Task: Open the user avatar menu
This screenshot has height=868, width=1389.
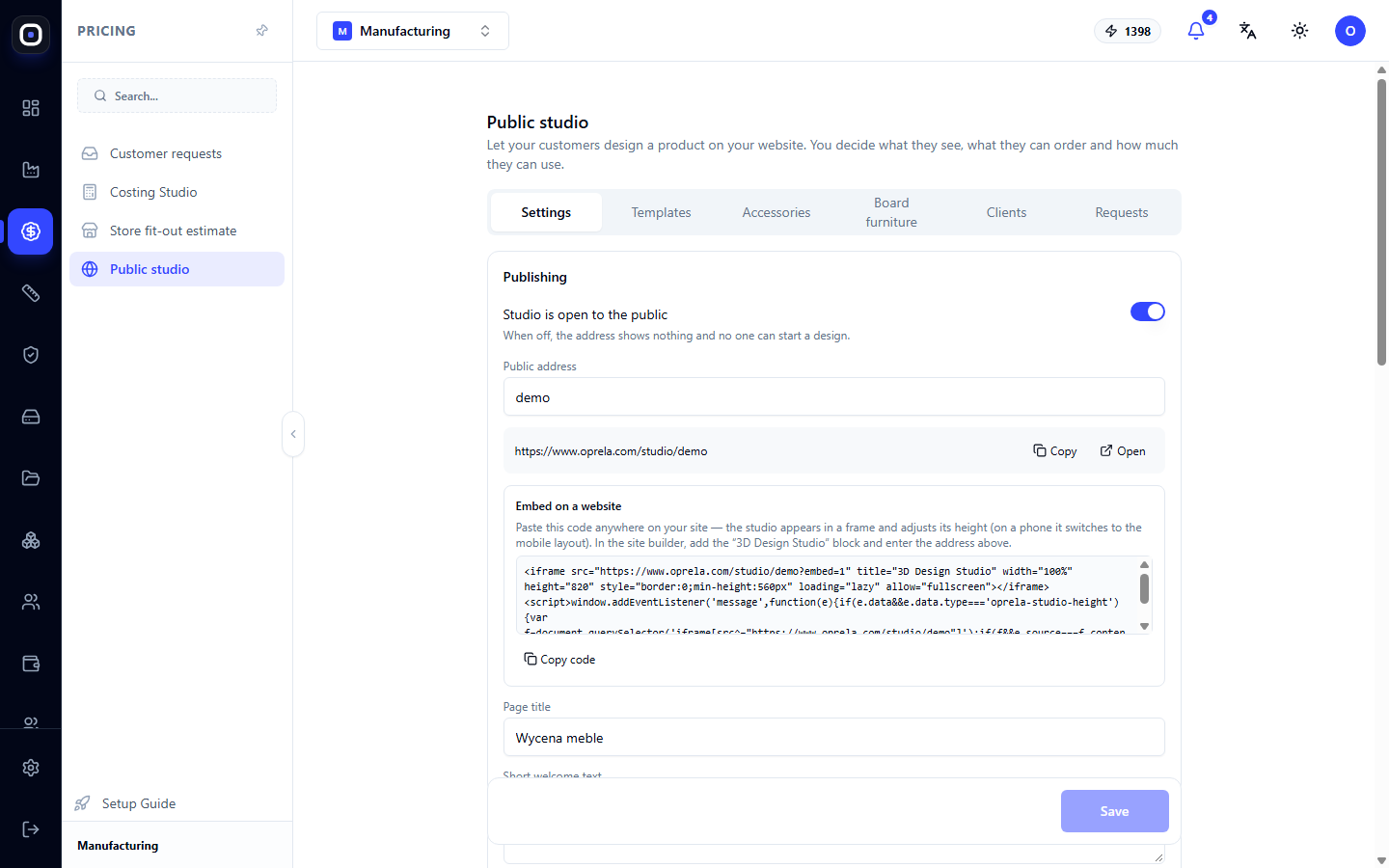Action: pyautogui.click(x=1350, y=31)
